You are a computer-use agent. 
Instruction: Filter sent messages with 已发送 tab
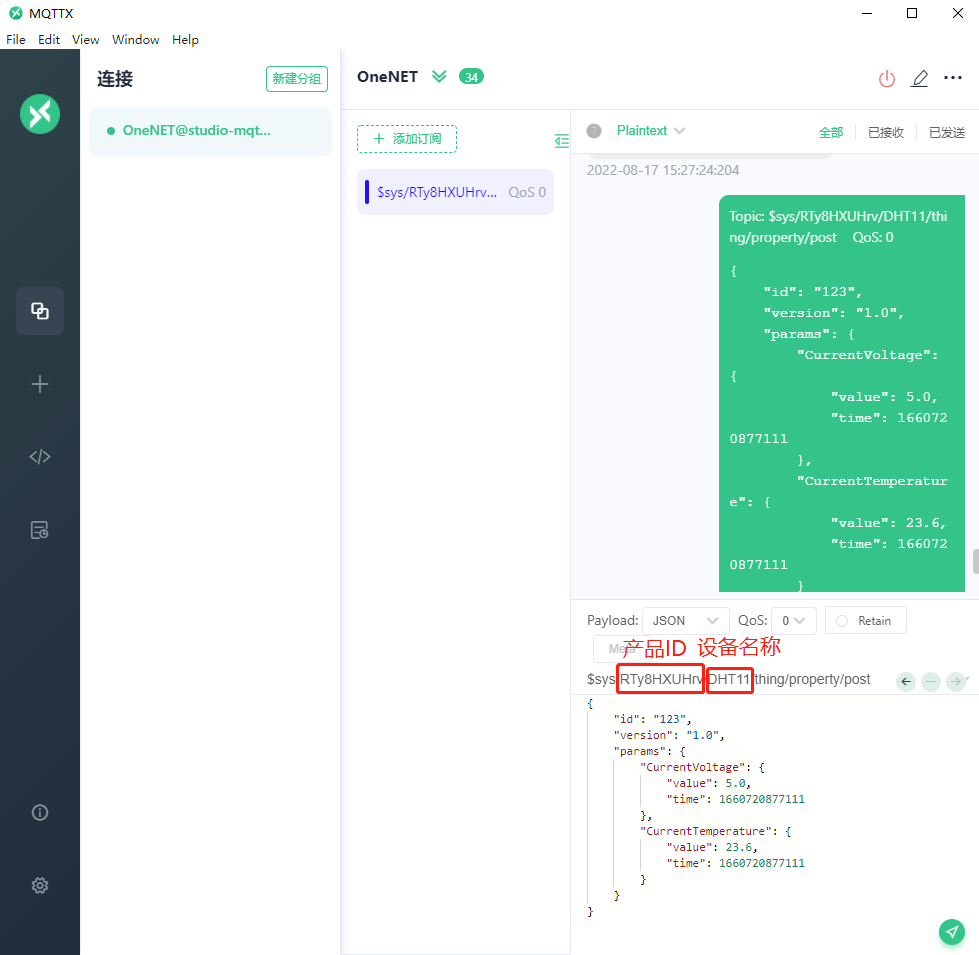947,132
